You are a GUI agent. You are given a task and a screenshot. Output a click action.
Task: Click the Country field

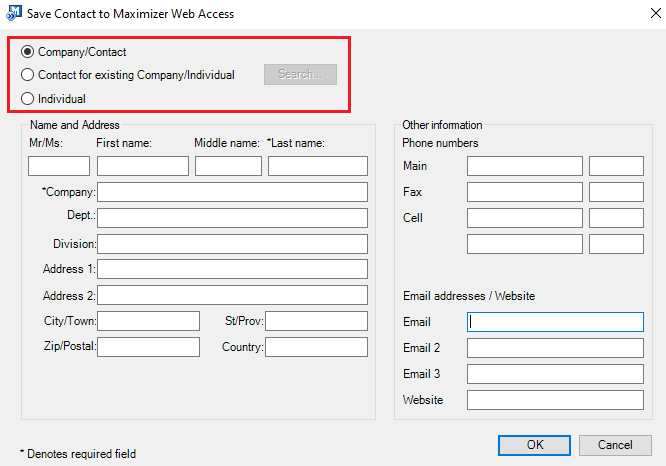coord(316,347)
